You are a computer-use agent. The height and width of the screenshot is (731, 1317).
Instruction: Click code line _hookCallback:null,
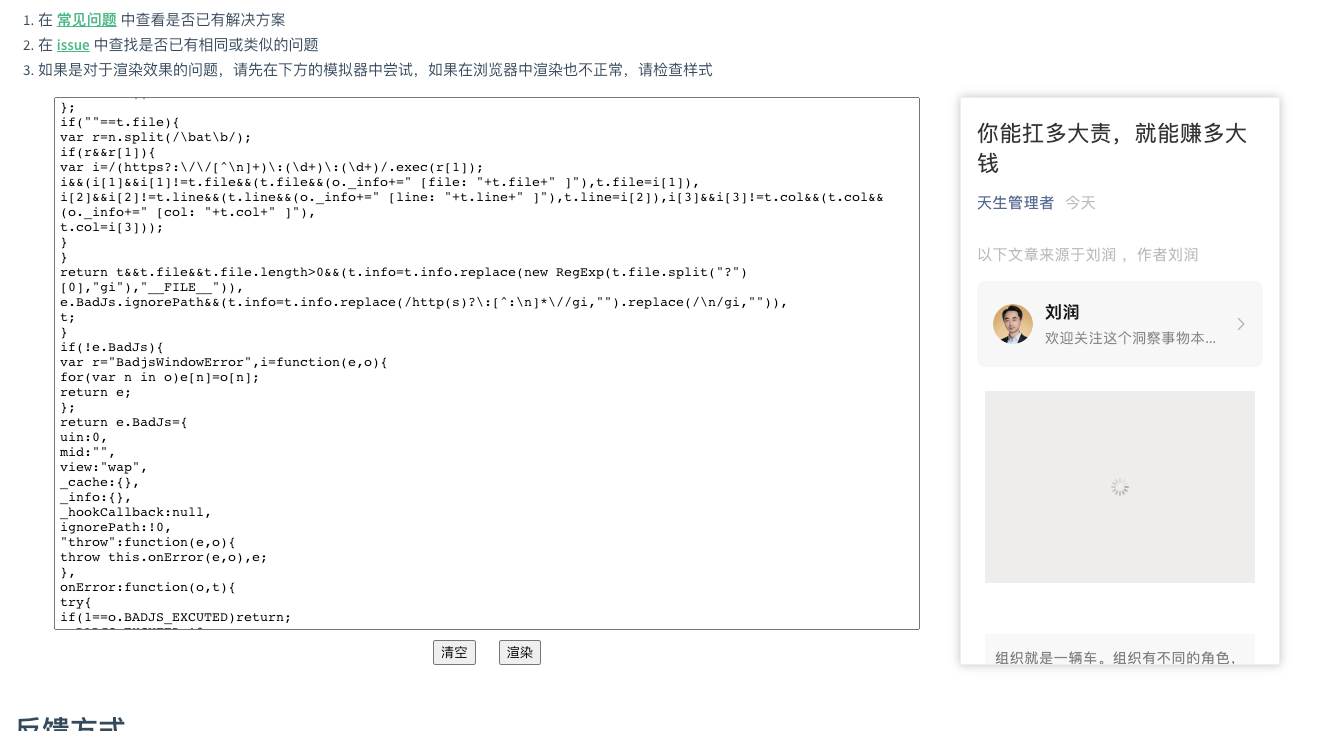(x=136, y=512)
